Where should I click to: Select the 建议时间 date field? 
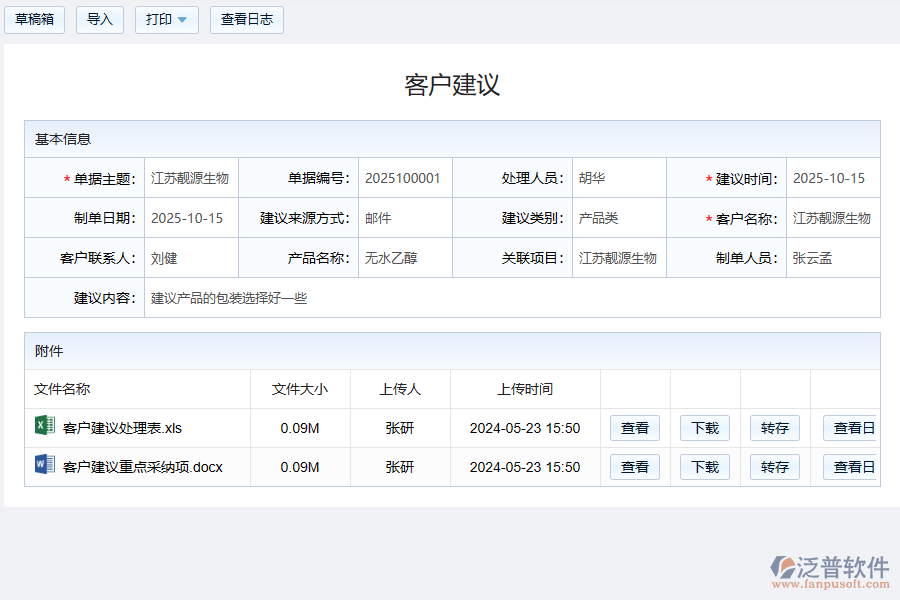coord(829,178)
